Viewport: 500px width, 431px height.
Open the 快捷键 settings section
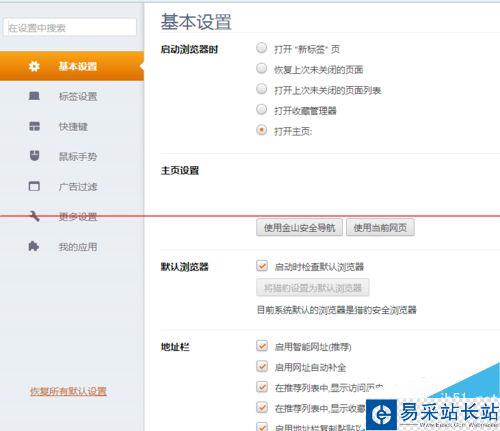tap(72, 126)
